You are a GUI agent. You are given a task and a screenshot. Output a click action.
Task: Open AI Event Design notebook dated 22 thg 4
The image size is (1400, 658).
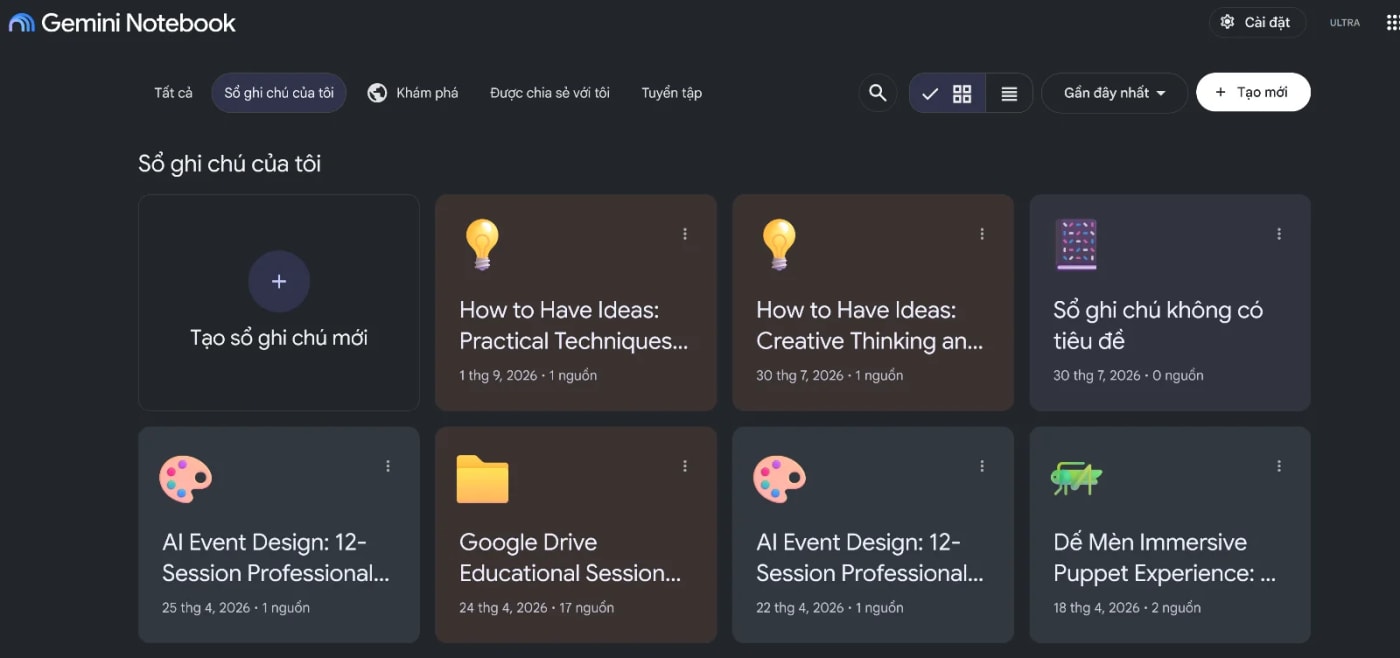click(x=873, y=535)
